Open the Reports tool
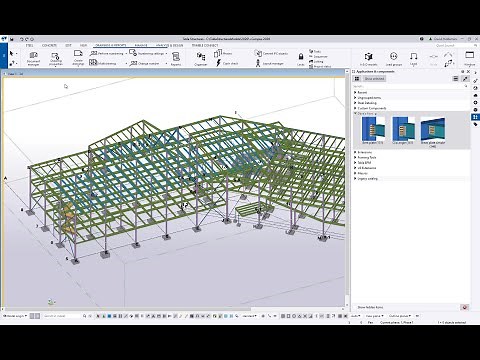 coord(176,59)
